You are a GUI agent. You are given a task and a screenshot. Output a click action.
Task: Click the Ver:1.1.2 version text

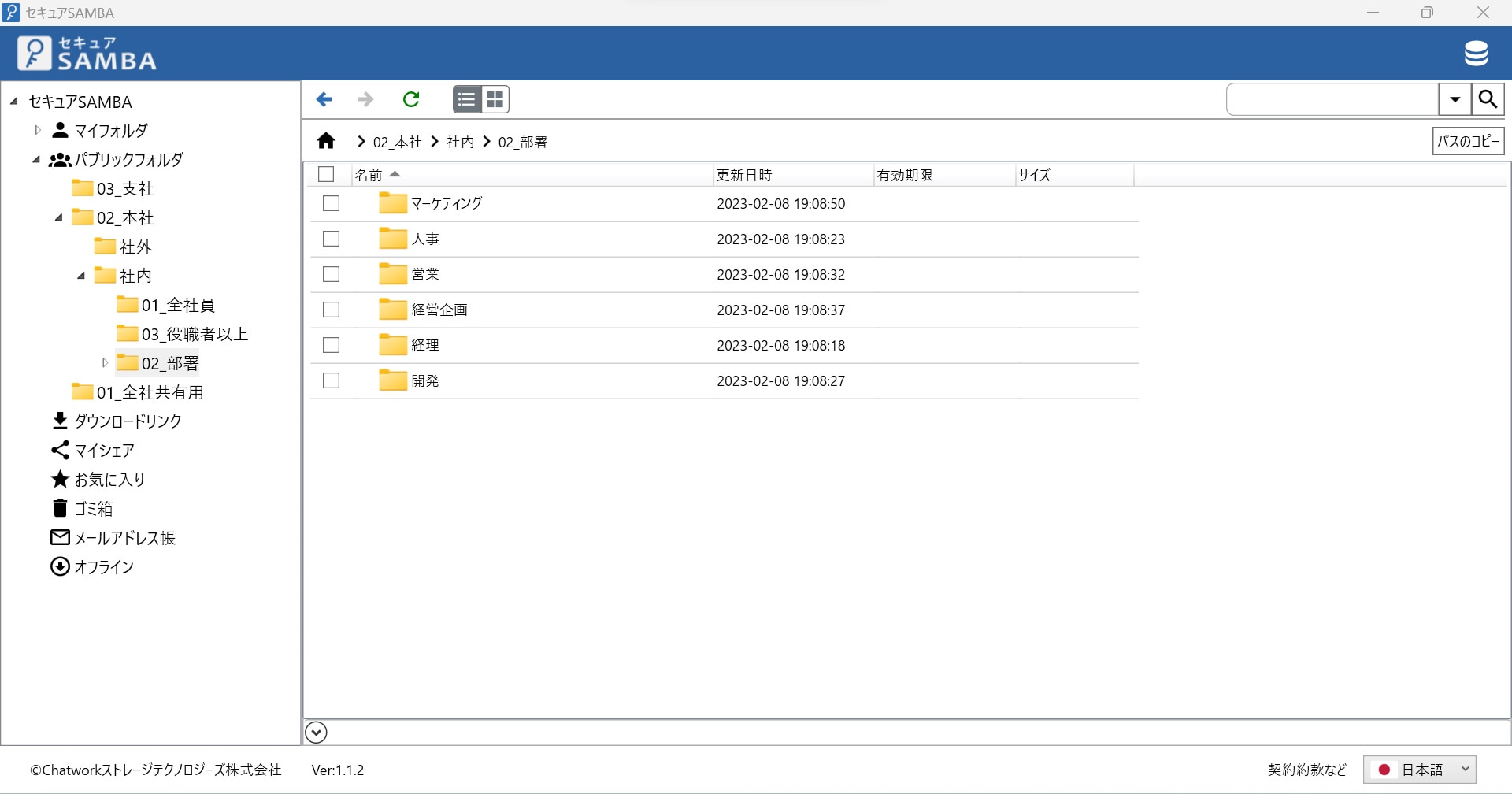(338, 770)
